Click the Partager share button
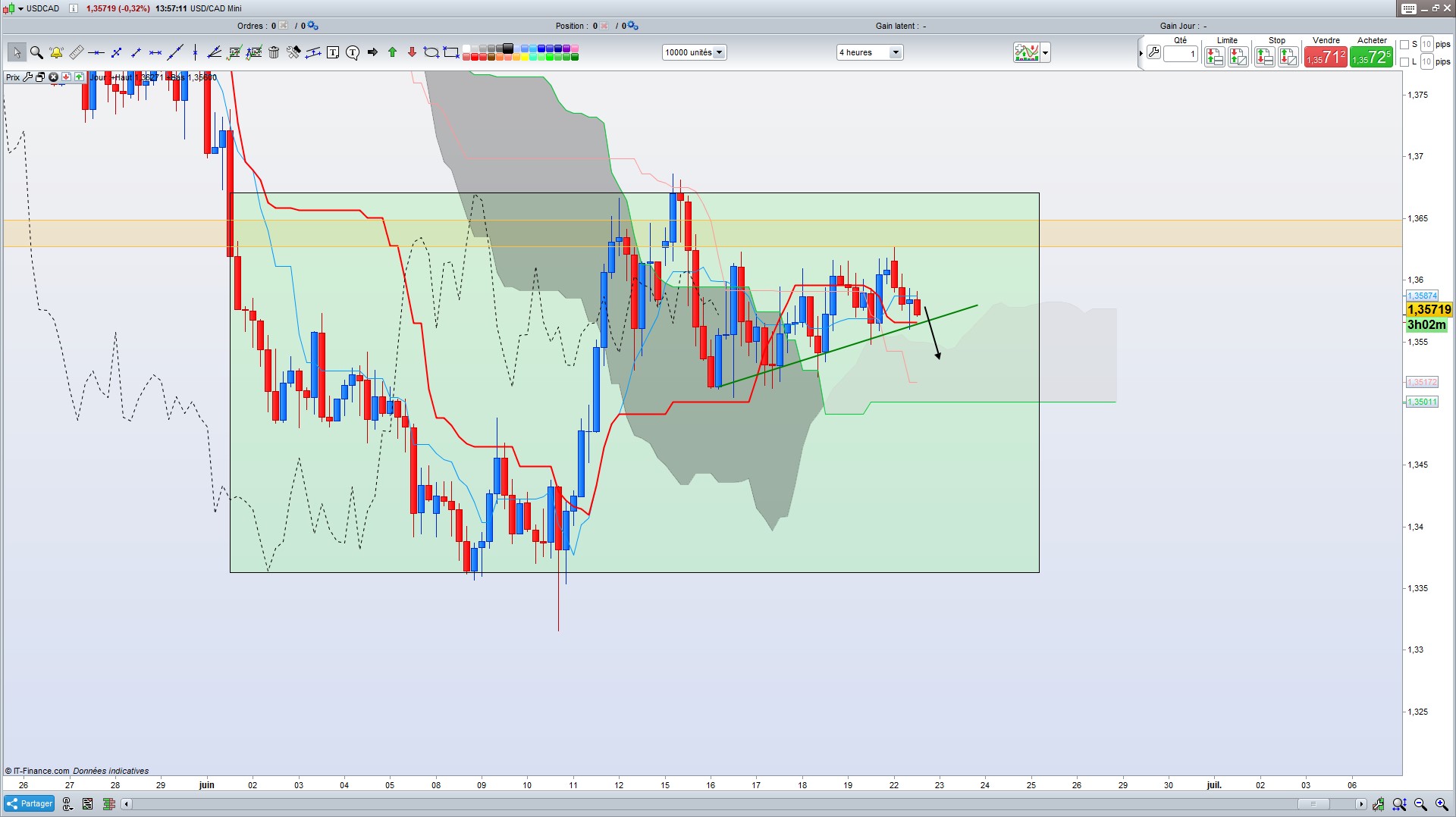The image size is (1456, 817). point(30,803)
